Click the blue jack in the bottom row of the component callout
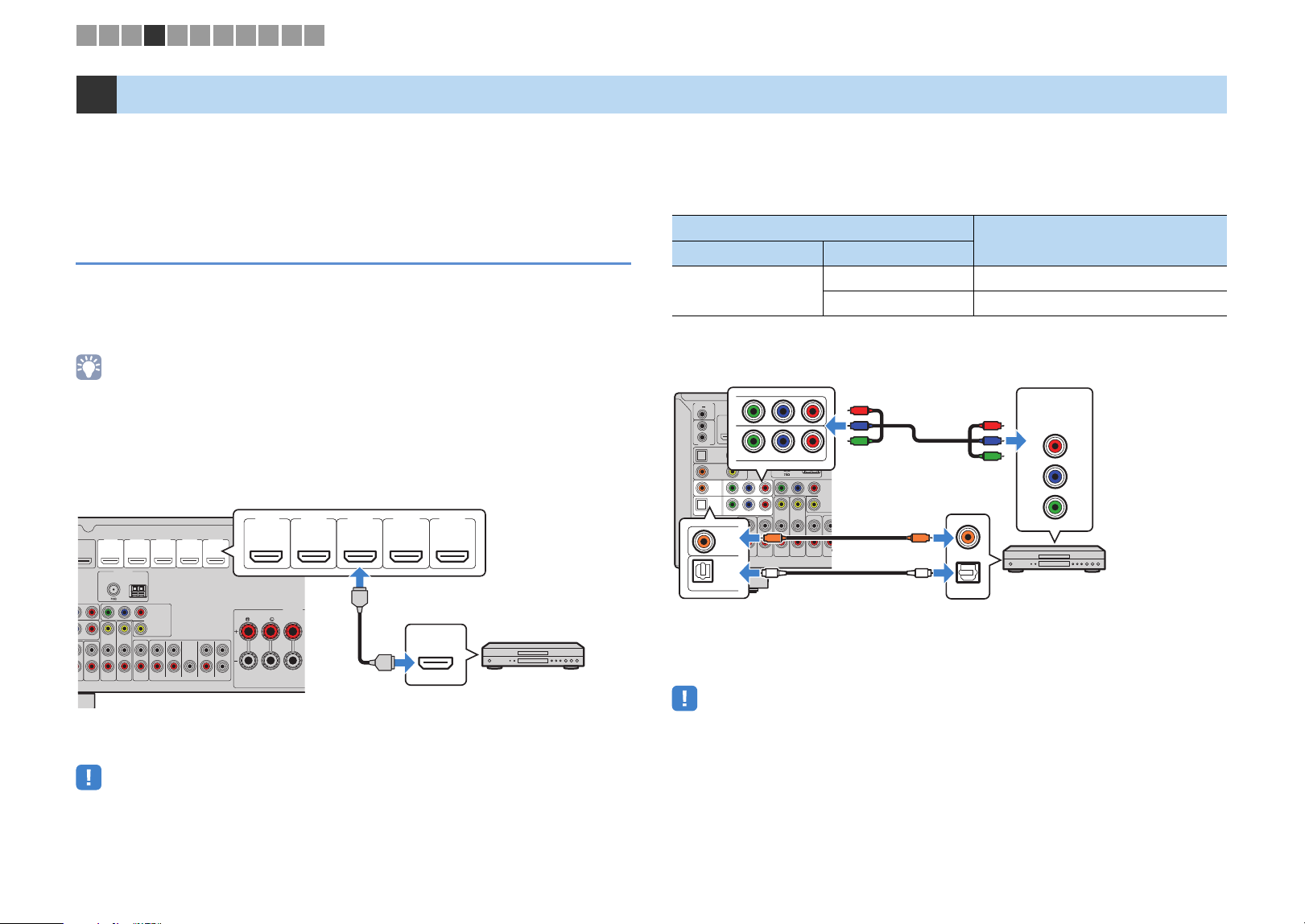This screenshot has height=924, width=1305. [x=783, y=442]
